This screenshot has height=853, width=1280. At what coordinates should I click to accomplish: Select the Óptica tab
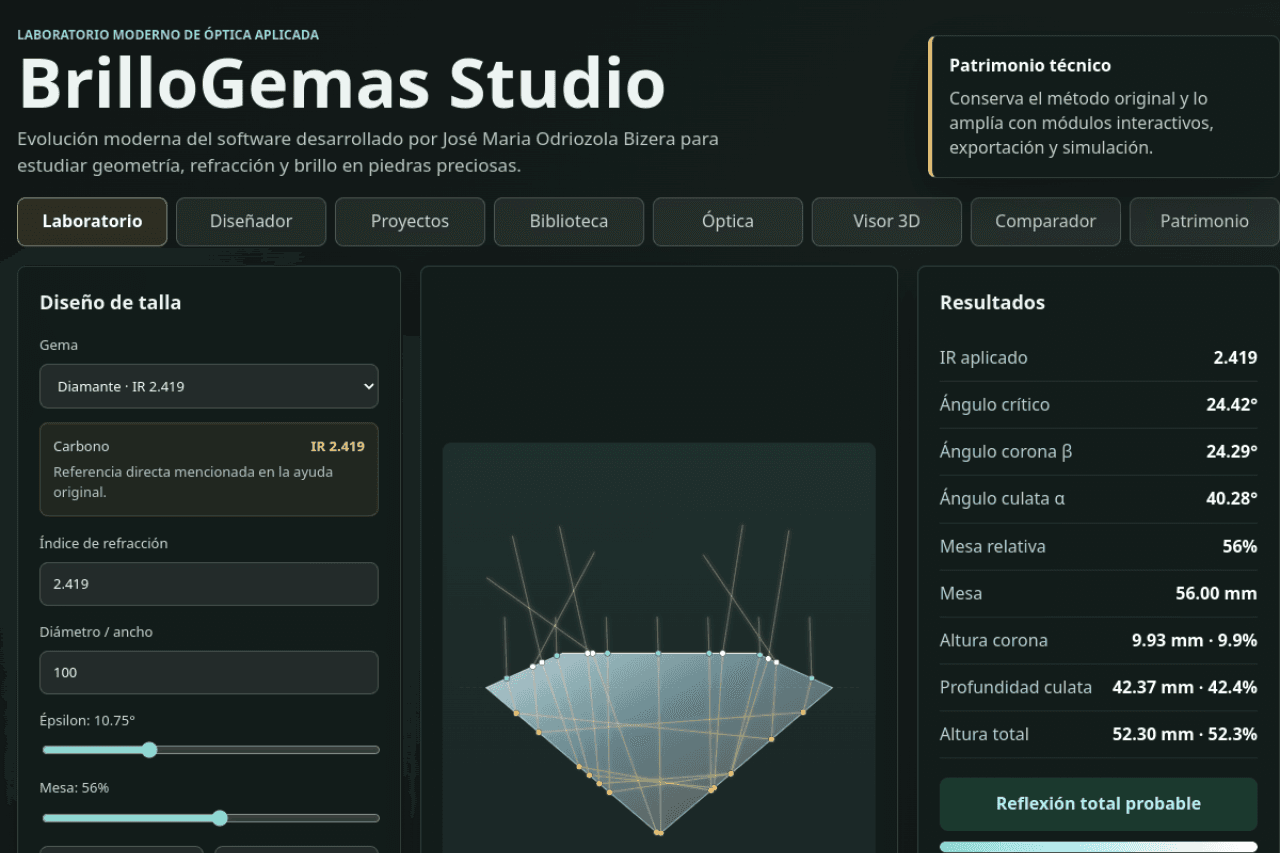[x=728, y=221]
